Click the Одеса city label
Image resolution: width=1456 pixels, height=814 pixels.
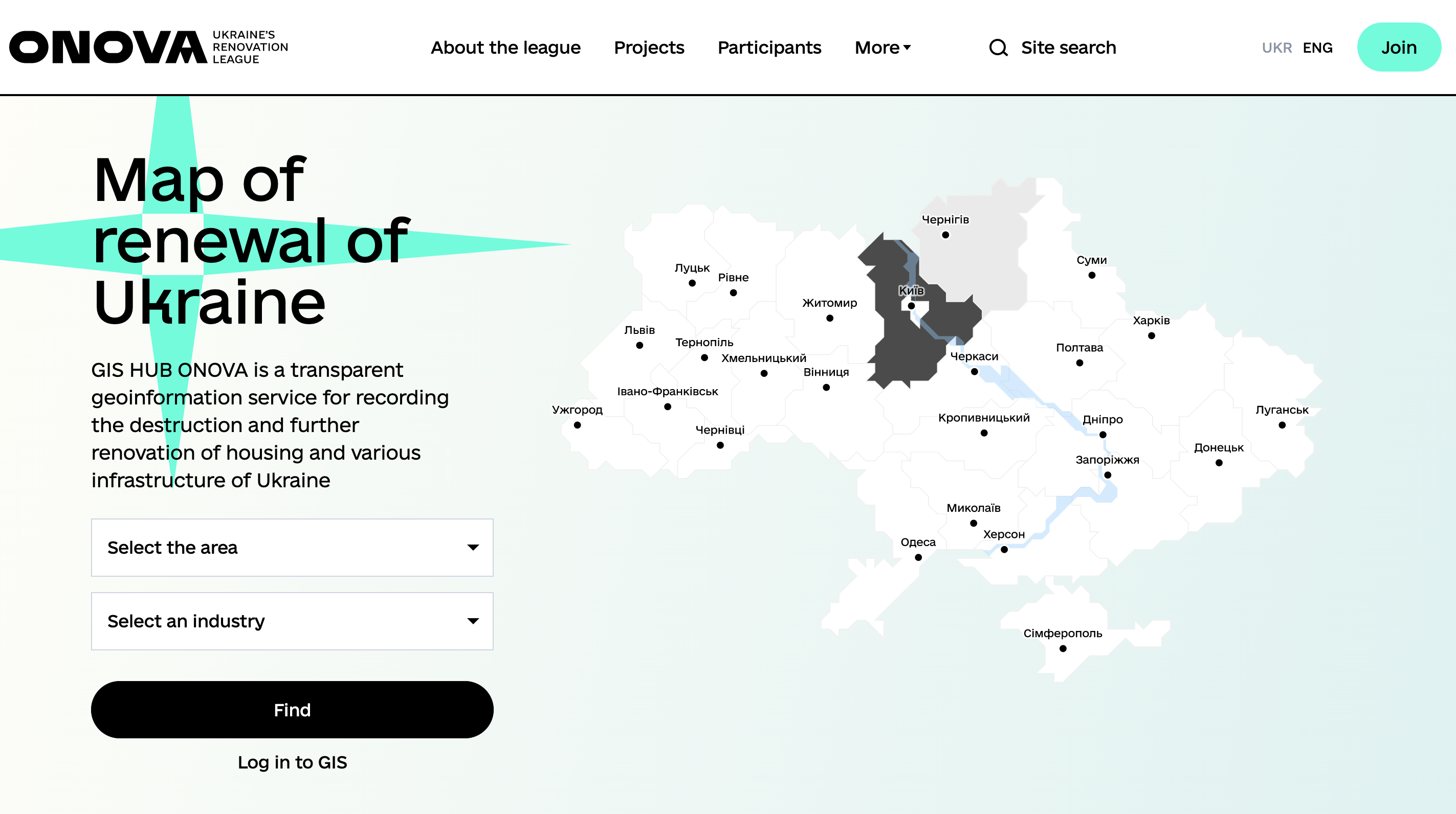pyautogui.click(x=918, y=542)
